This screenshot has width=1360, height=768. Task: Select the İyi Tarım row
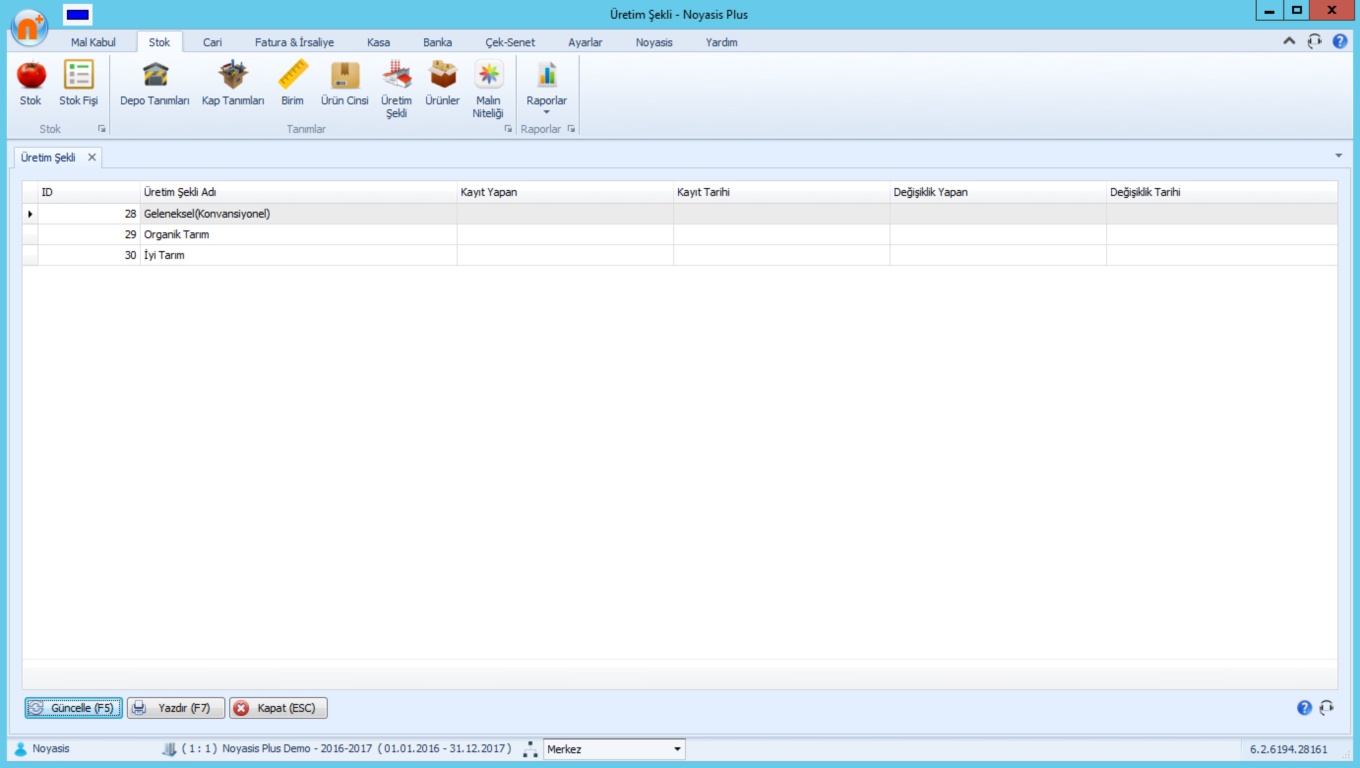(x=680, y=255)
